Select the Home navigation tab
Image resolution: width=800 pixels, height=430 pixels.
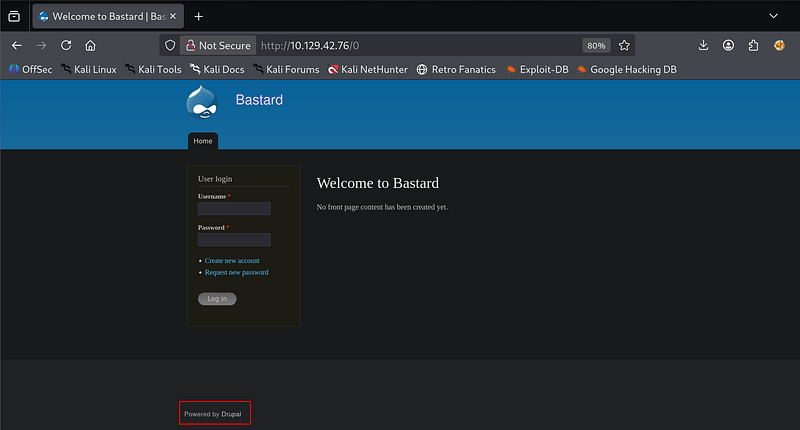[x=202, y=141]
